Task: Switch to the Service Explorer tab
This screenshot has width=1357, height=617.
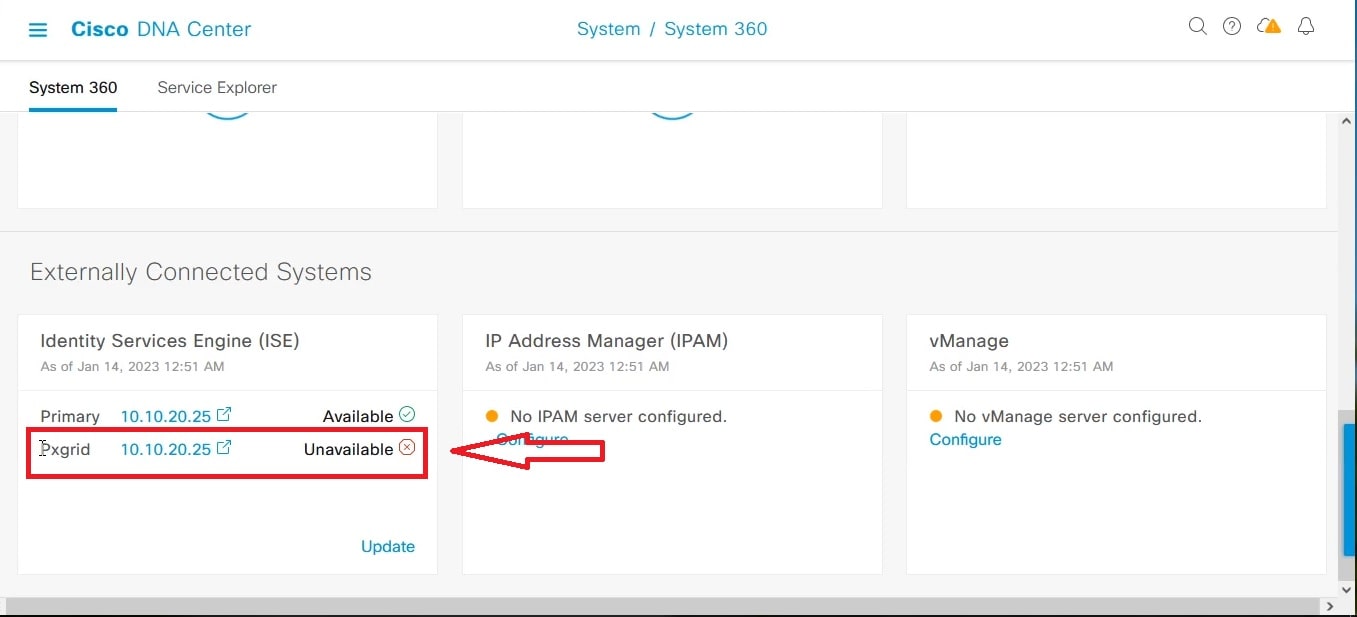Action: click(x=217, y=87)
